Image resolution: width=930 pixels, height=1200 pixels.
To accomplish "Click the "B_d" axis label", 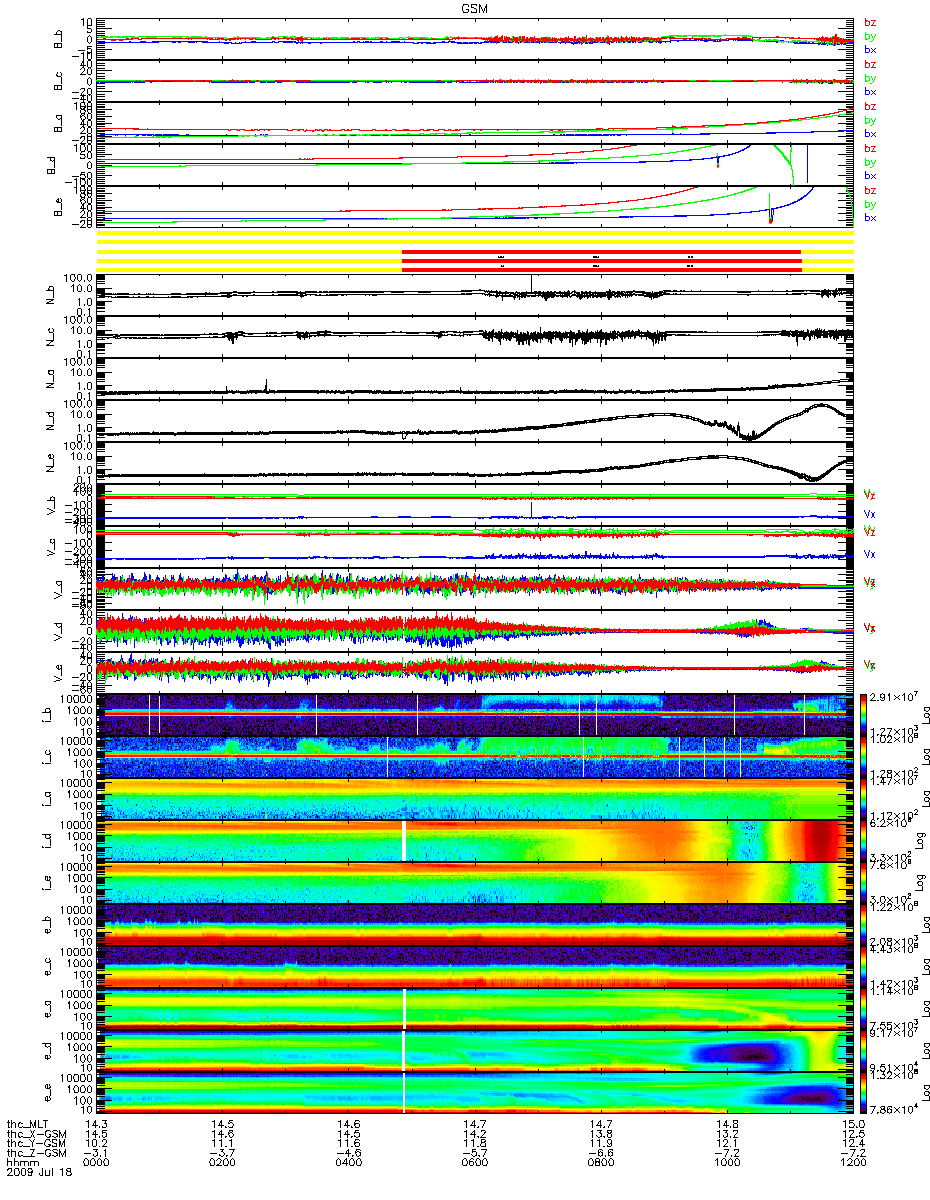I will 50,165.
